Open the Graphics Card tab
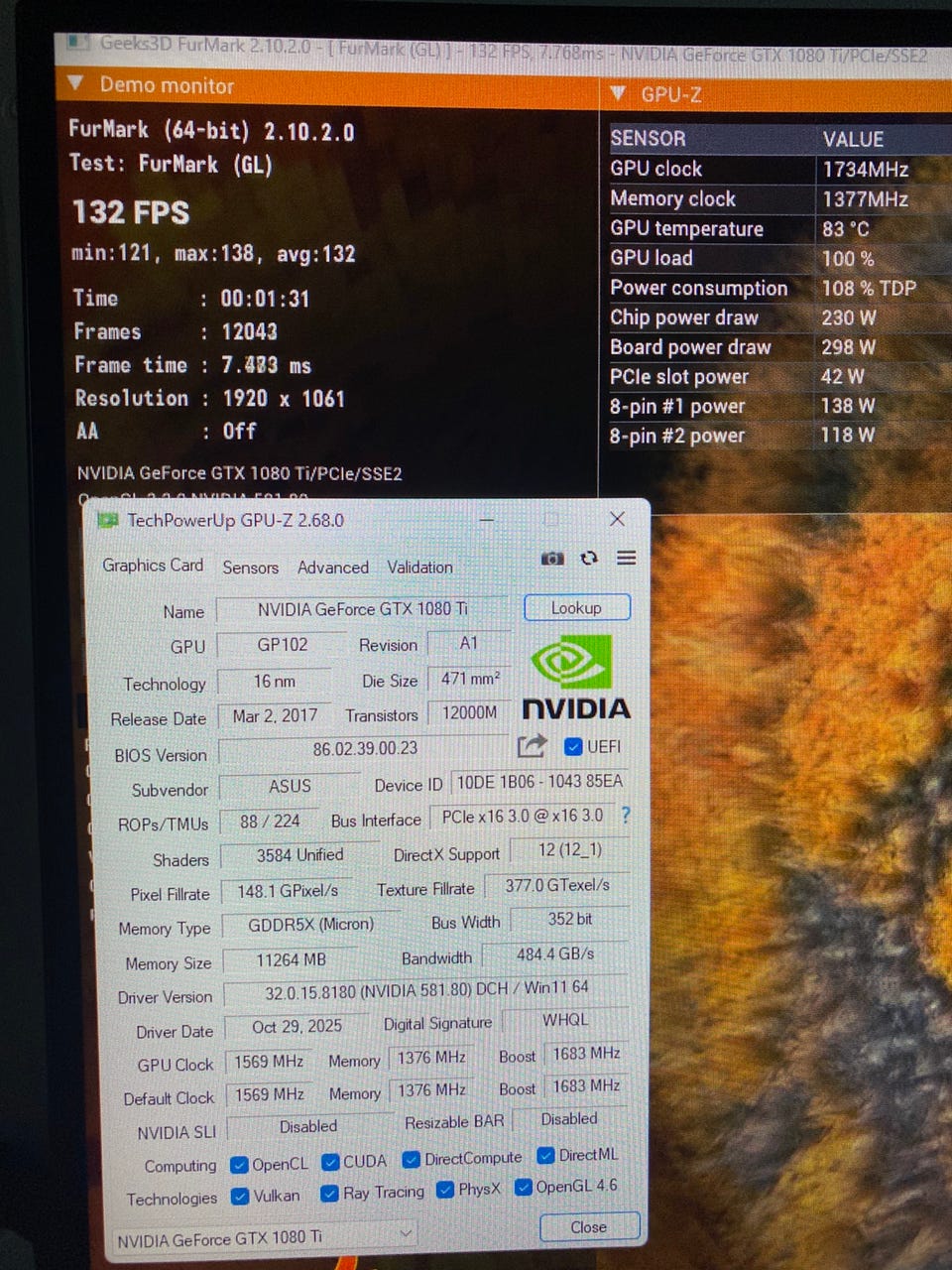Screen dimensions: 952x1270 point(153,565)
